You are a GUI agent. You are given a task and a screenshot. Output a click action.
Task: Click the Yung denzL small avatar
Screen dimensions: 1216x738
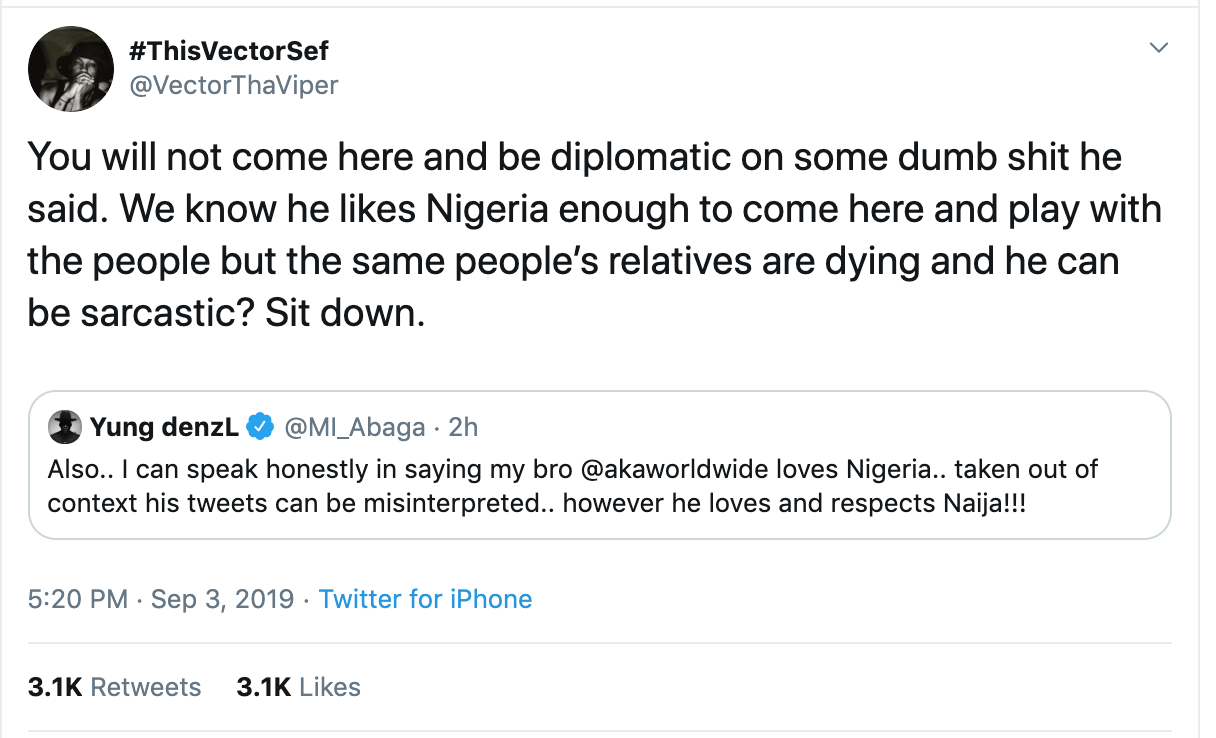[x=64, y=428]
